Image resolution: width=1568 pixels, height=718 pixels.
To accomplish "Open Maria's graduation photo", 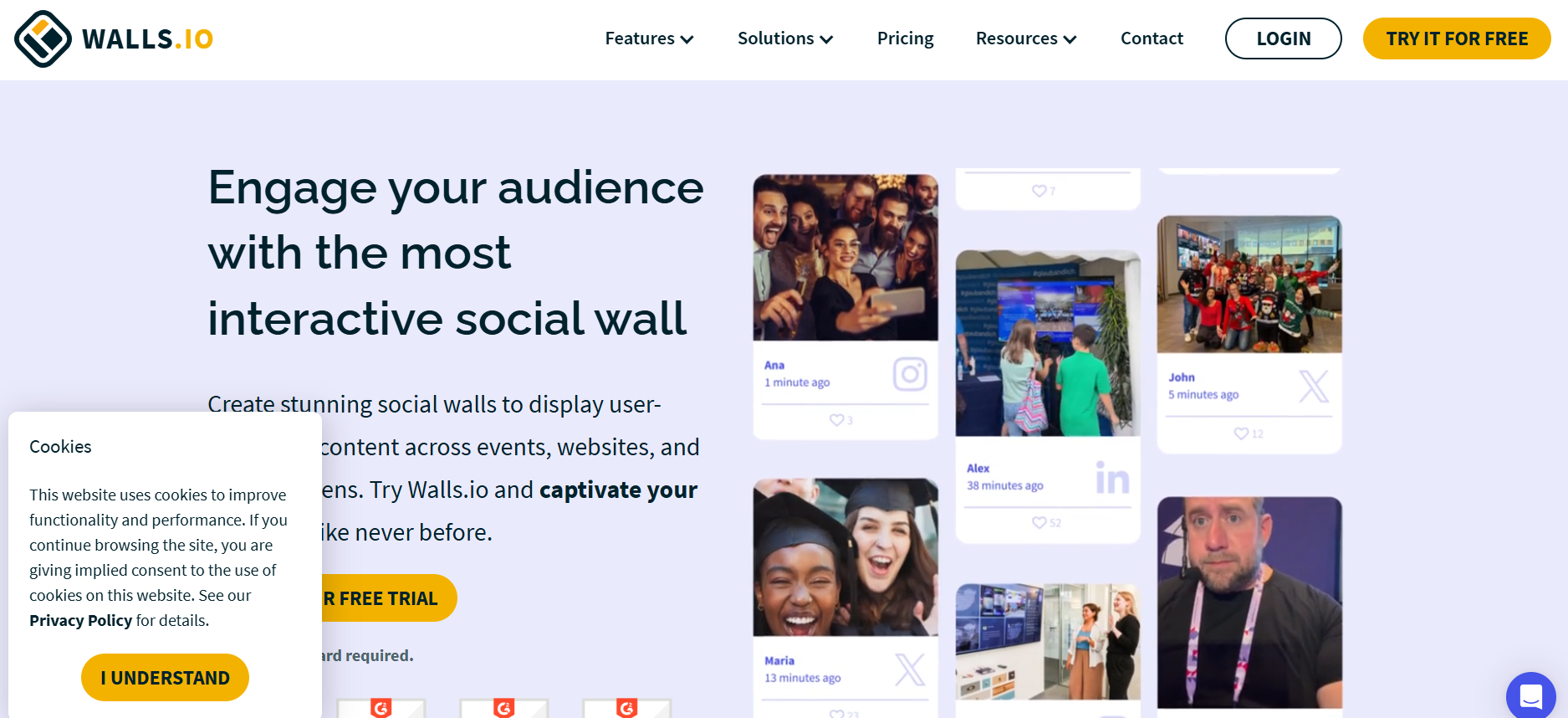I will click(845, 557).
